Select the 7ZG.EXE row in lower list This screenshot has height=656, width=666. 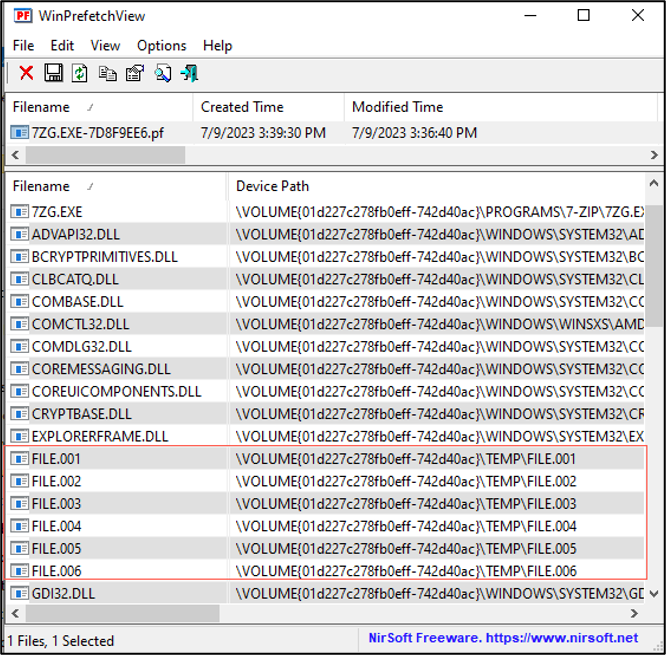point(326,212)
